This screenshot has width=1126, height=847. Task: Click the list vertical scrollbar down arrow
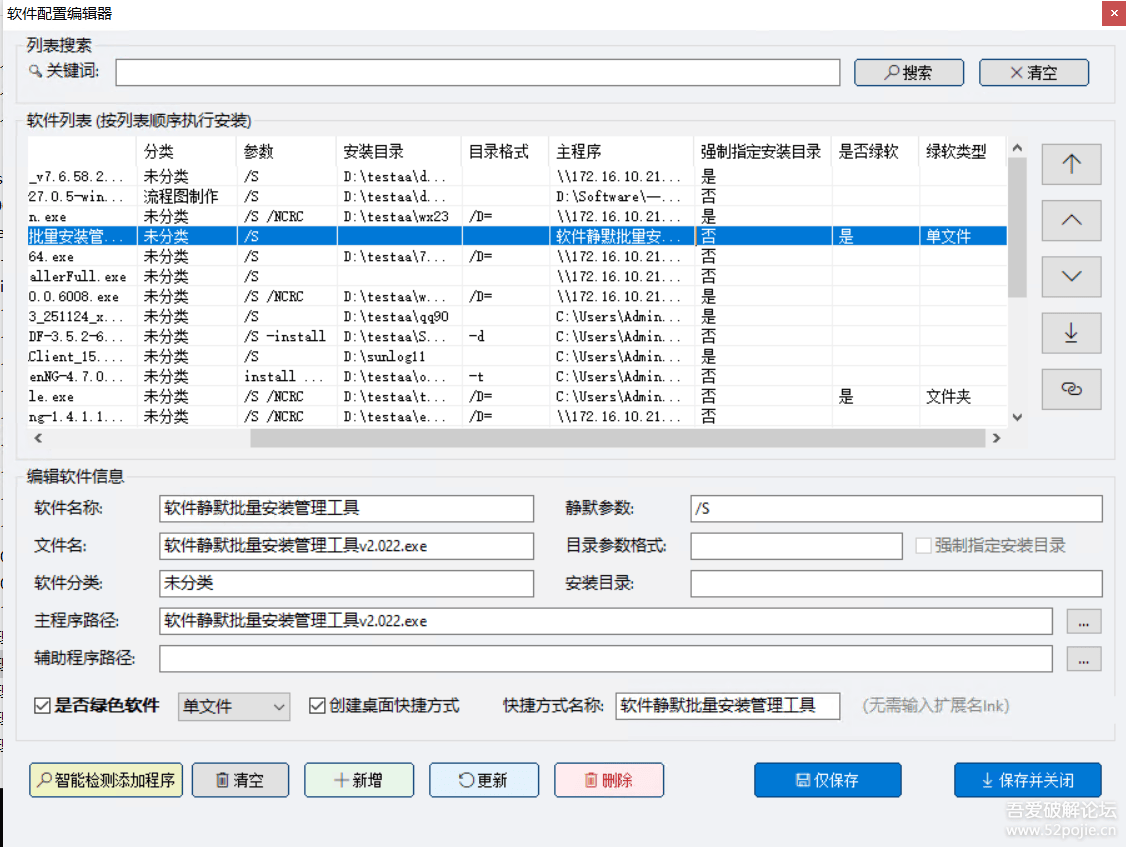click(1017, 417)
